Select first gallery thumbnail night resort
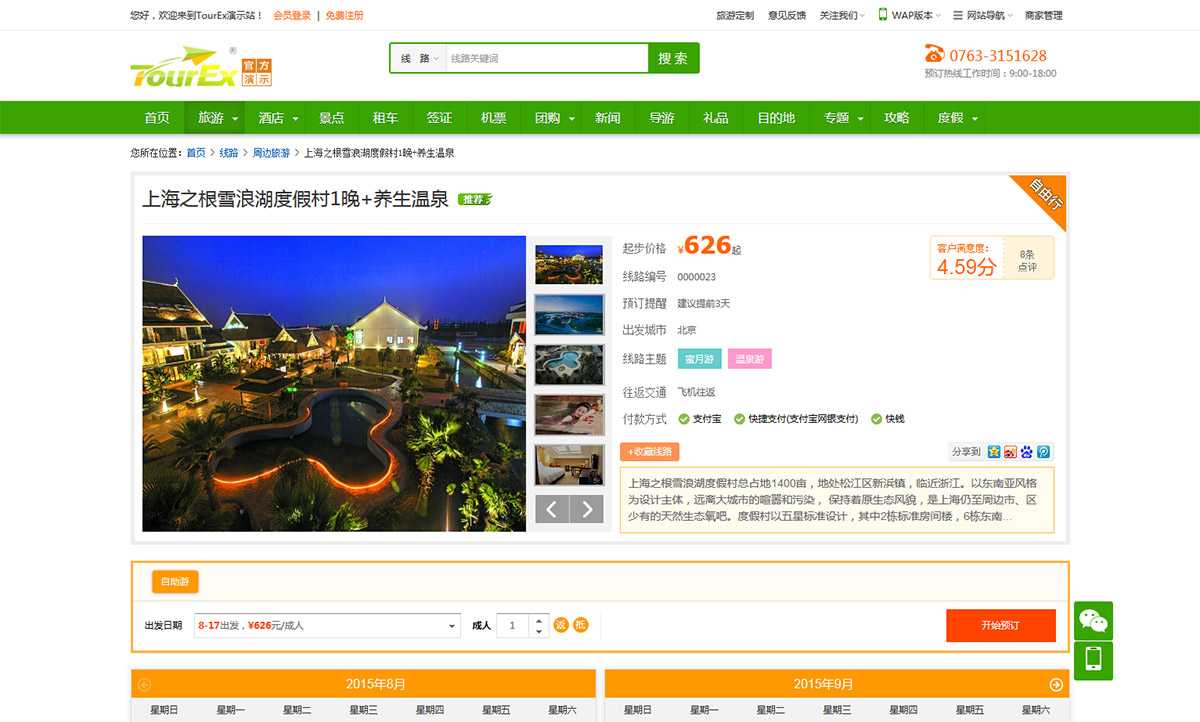Screen dimensions: 1200x722 tap(569, 264)
